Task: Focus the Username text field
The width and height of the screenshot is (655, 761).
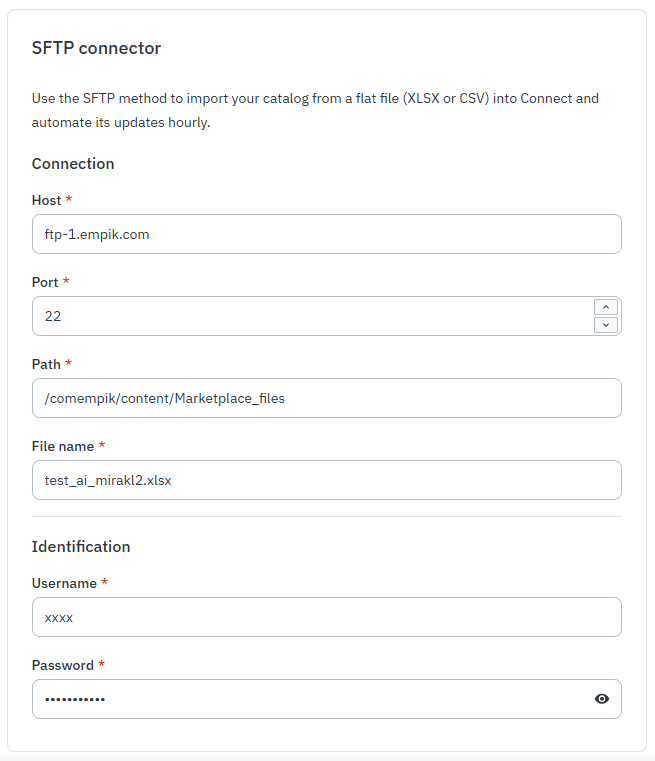Action: pyautogui.click(x=326, y=617)
